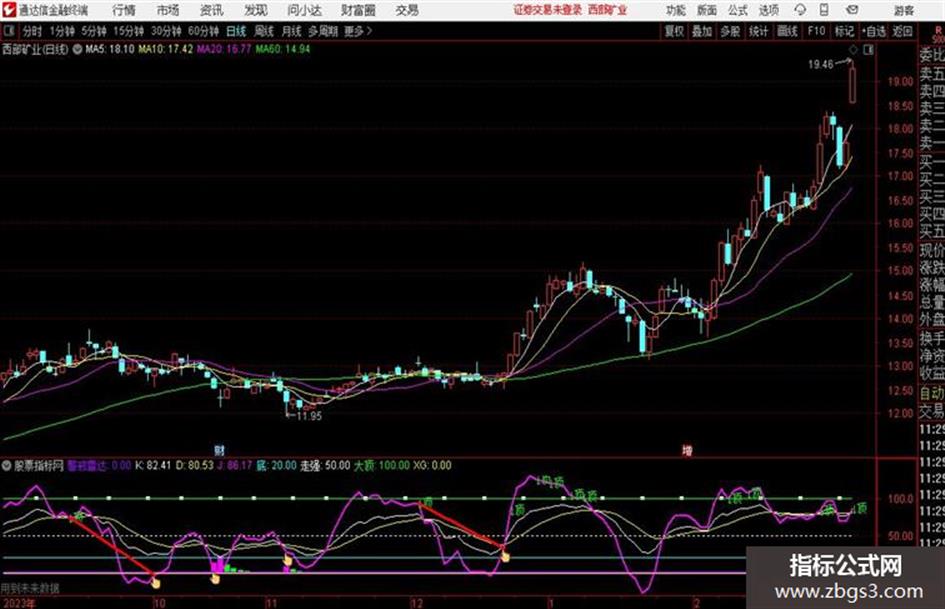Select the 月线 monthly chart tab
This screenshot has width=945, height=609.
coord(292,31)
